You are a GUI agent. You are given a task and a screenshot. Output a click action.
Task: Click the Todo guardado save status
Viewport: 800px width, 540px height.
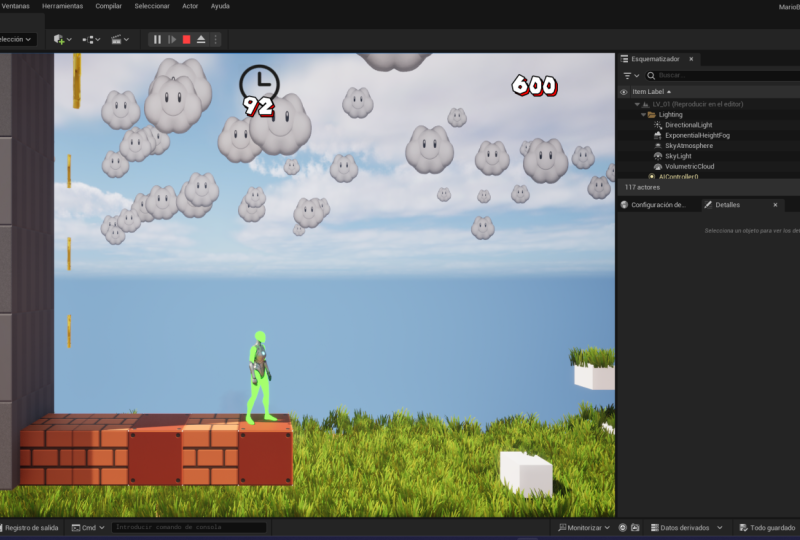(767, 528)
